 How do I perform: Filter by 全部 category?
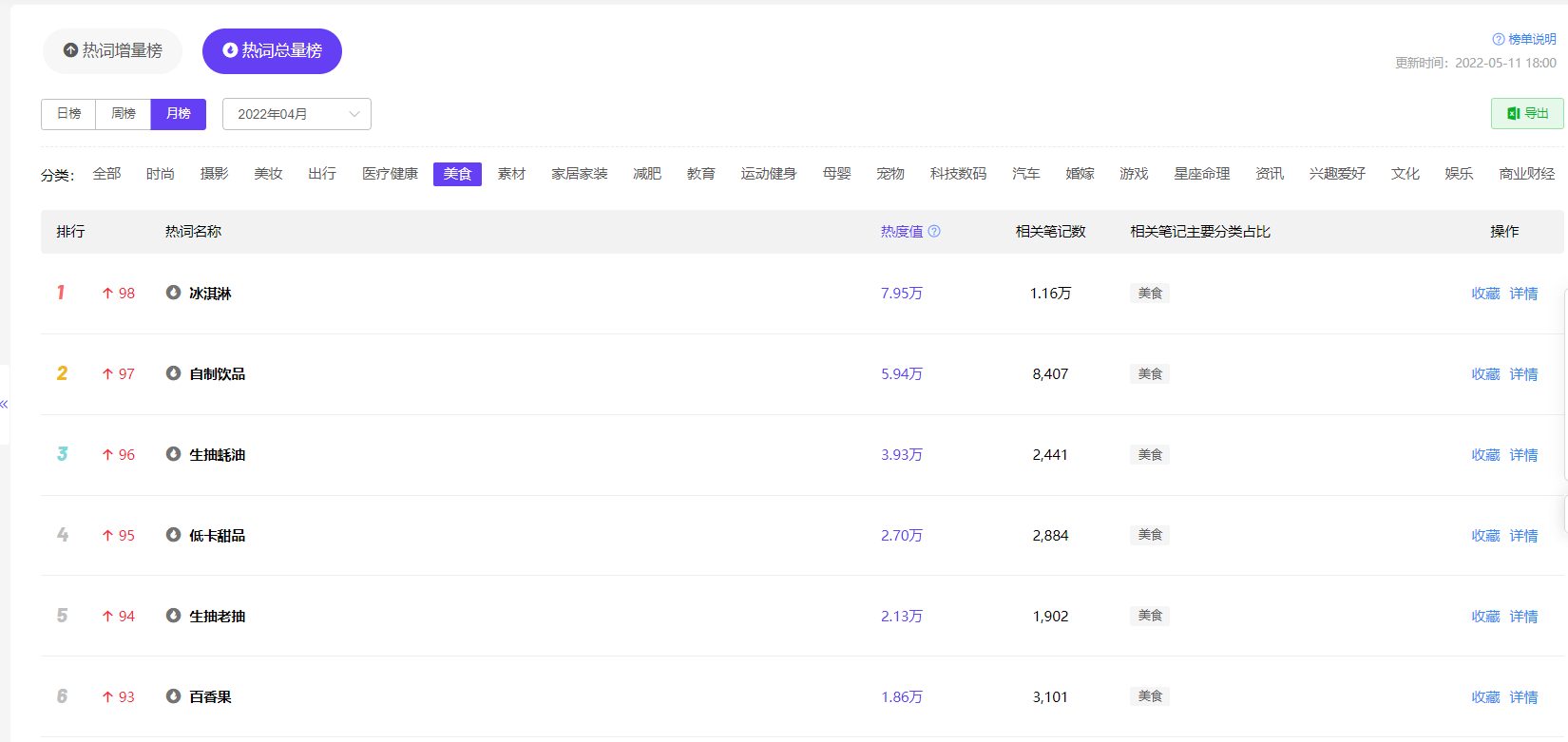point(106,174)
